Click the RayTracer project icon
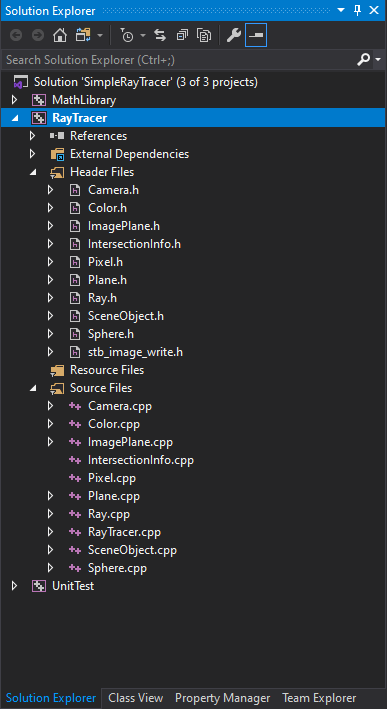 click(39, 118)
